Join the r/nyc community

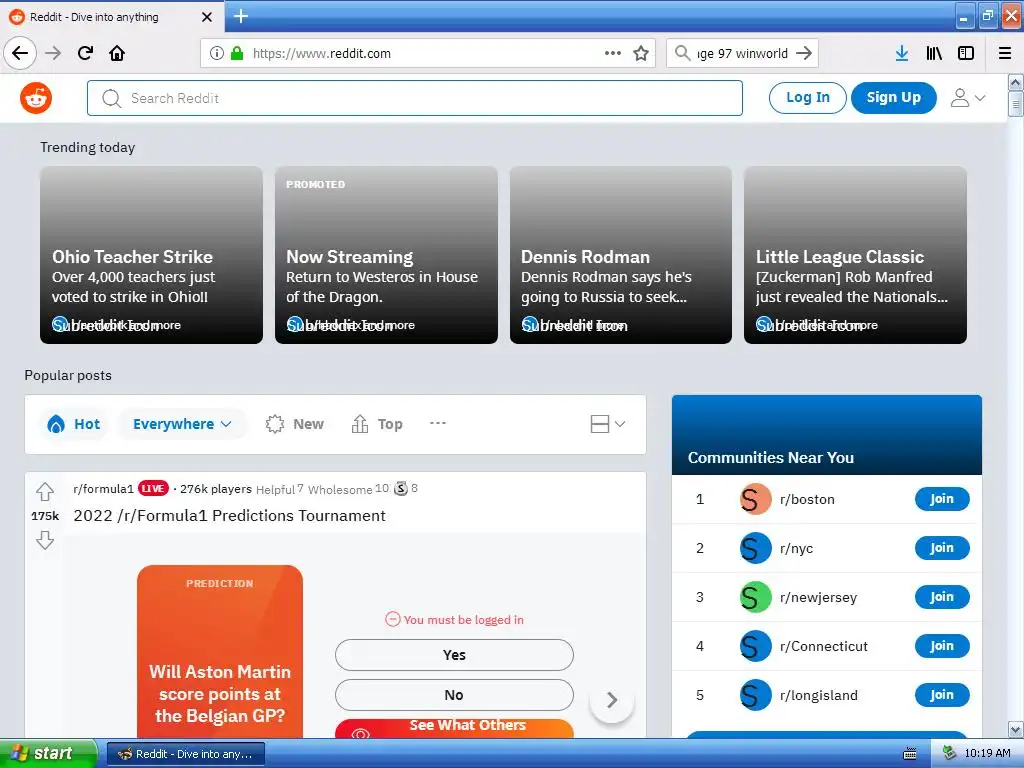click(x=942, y=548)
